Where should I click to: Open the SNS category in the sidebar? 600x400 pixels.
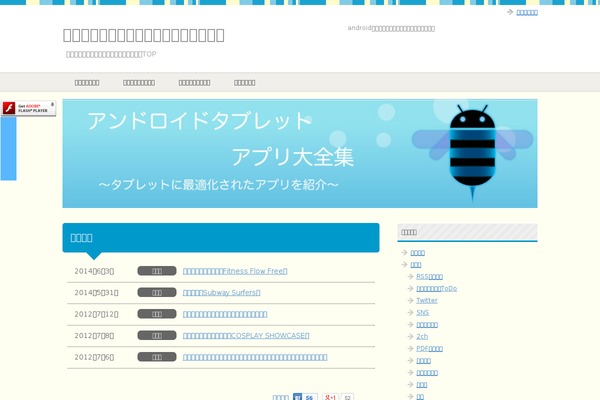click(x=422, y=313)
